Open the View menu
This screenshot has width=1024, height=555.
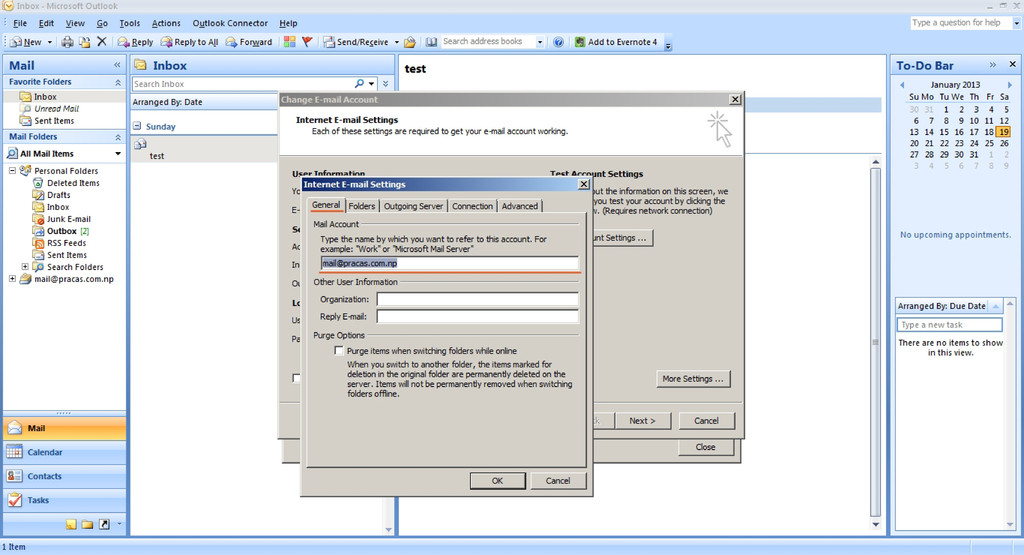(75, 23)
